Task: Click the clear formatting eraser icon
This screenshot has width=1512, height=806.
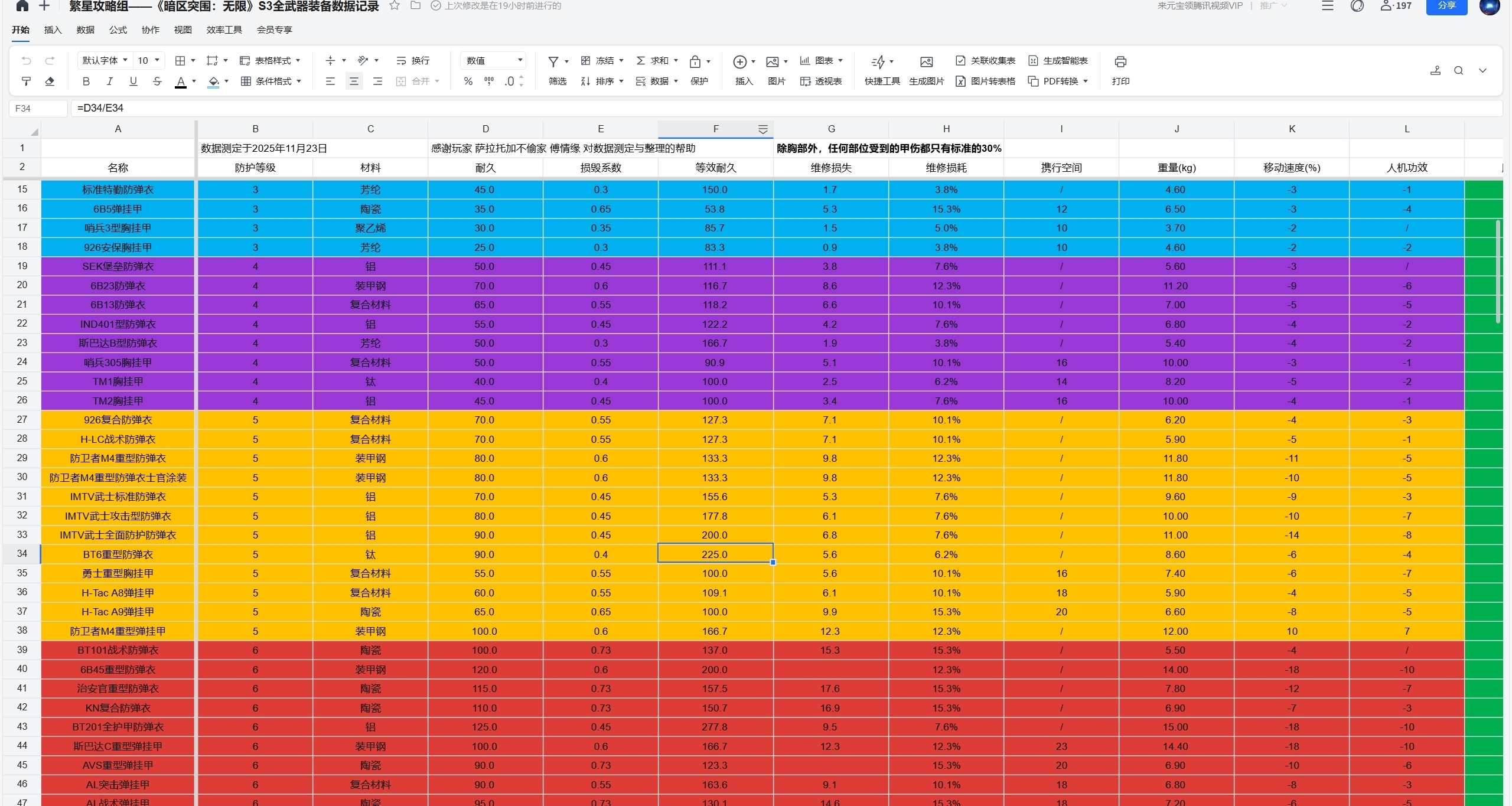Action: click(50, 81)
